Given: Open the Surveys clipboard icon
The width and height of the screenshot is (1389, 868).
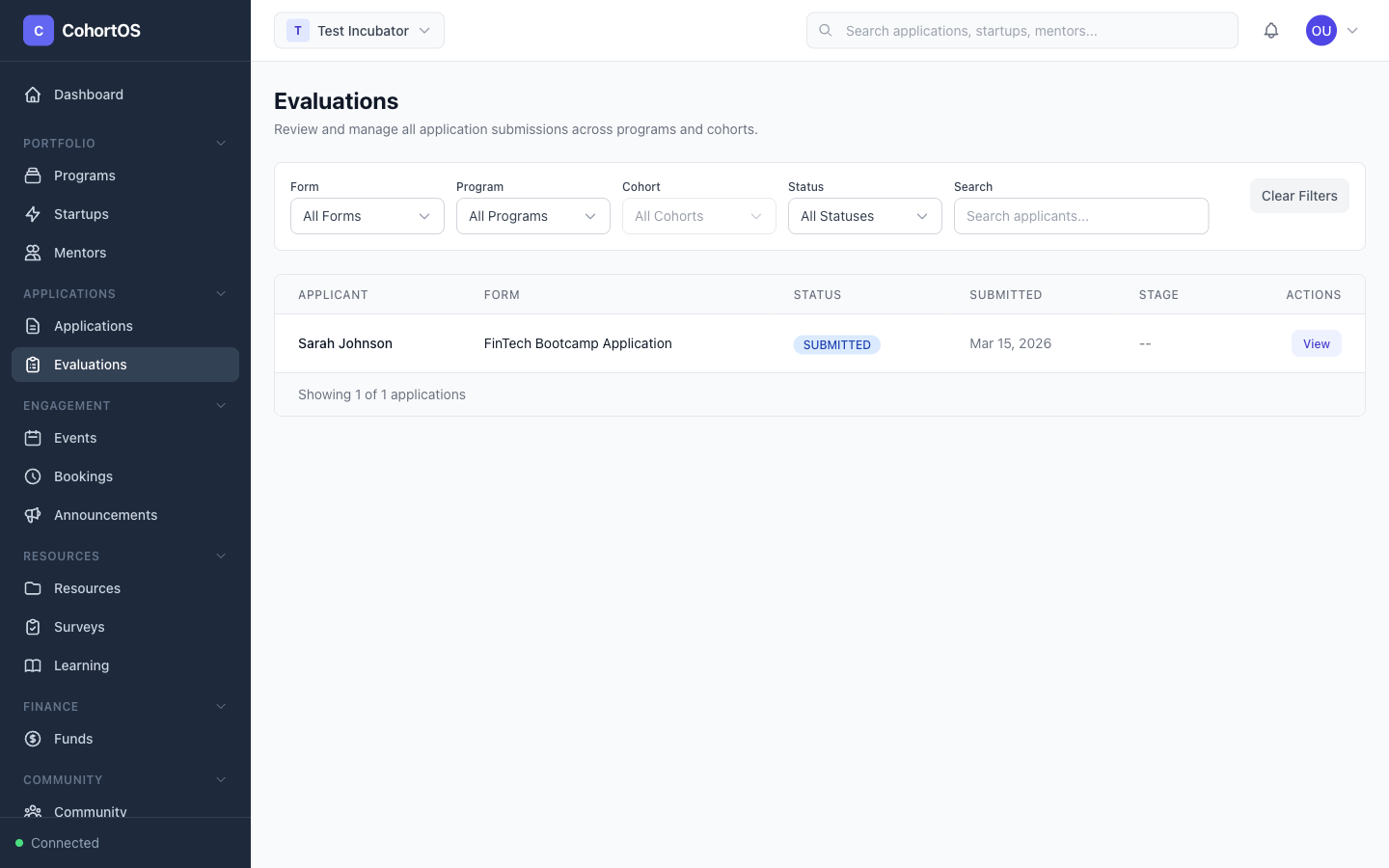Looking at the screenshot, I should click(33, 627).
